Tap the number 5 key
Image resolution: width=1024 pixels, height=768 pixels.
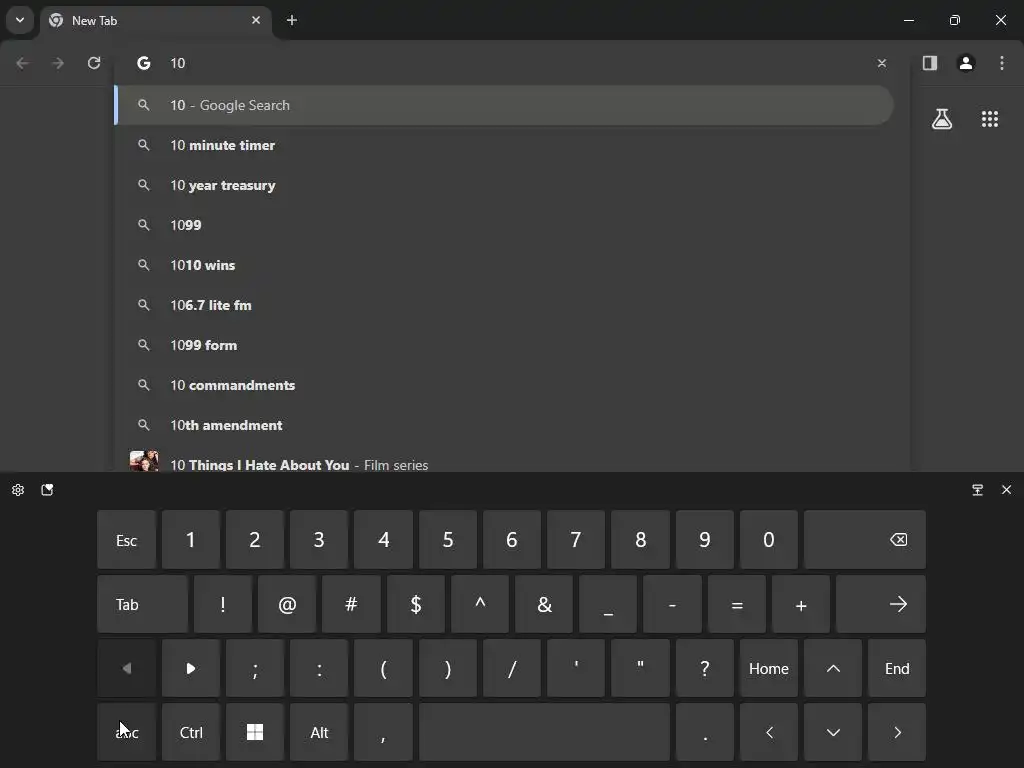point(447,539)
